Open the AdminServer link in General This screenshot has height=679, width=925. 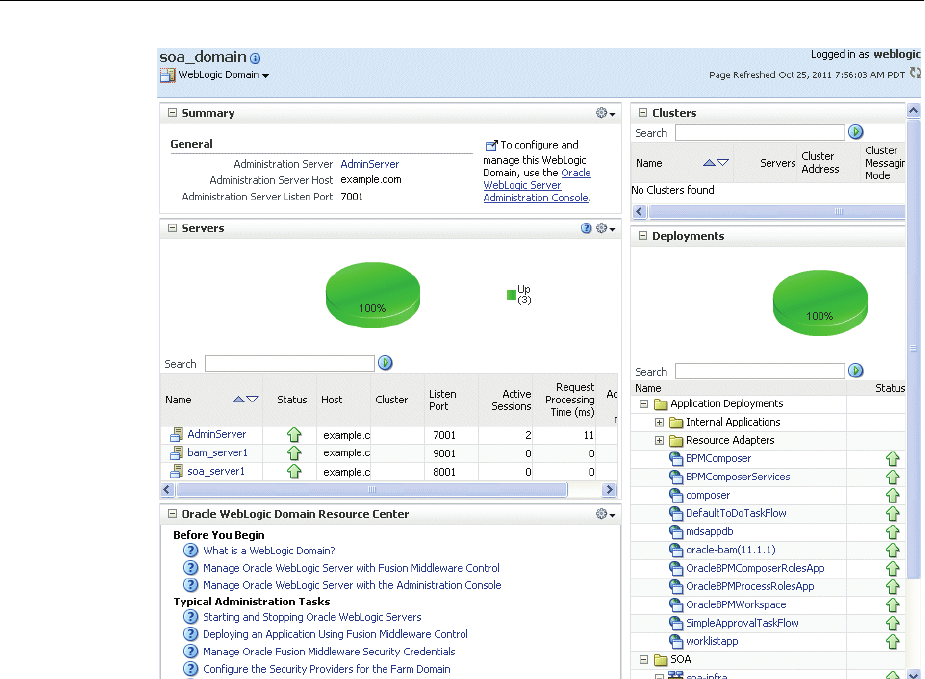point(369,164)
